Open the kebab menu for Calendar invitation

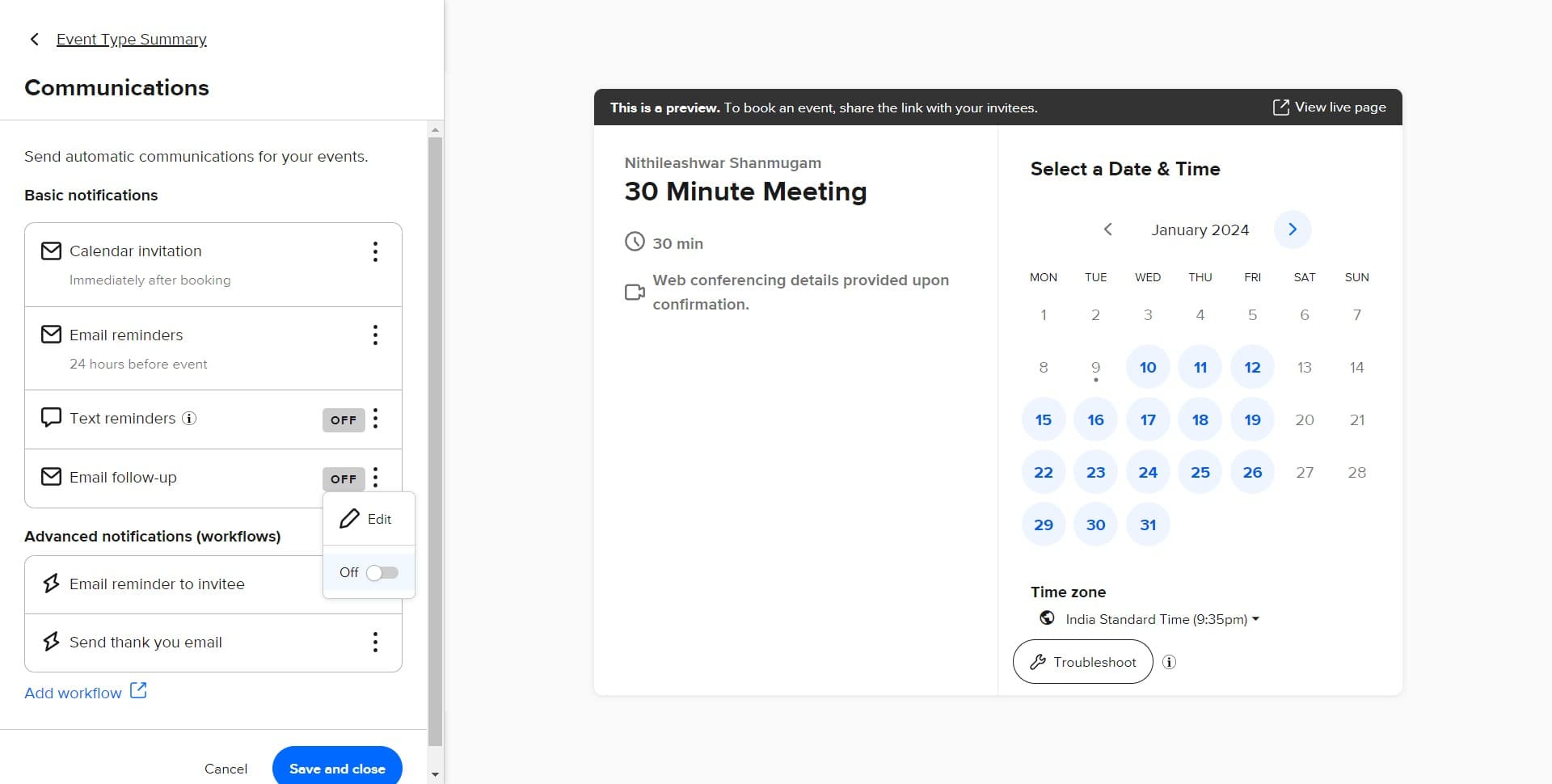[375, 251]
